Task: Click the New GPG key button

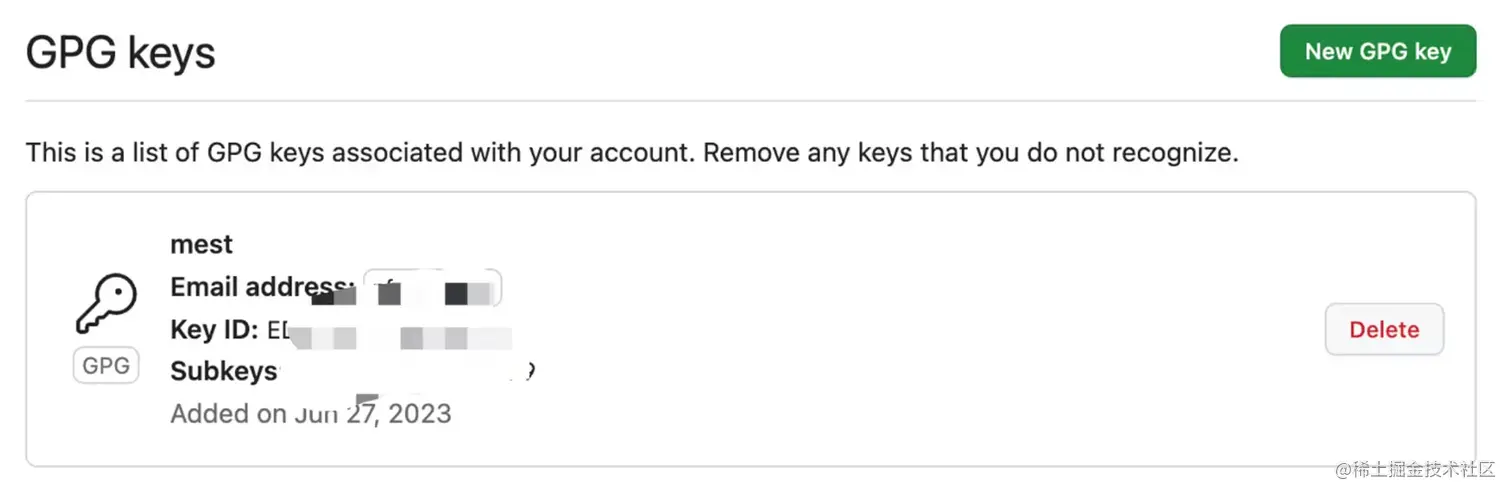Action: point(1377,51)
